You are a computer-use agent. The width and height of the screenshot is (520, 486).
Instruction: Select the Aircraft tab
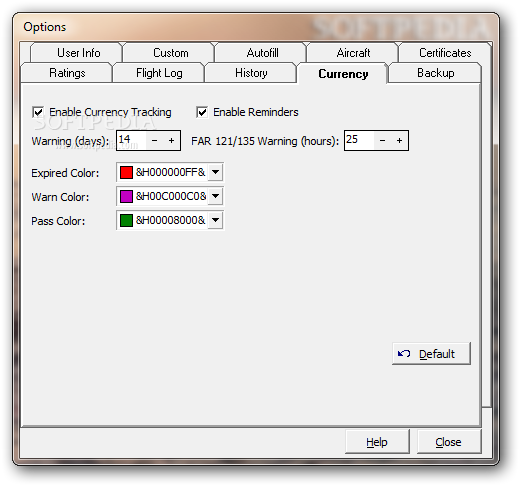353,53
